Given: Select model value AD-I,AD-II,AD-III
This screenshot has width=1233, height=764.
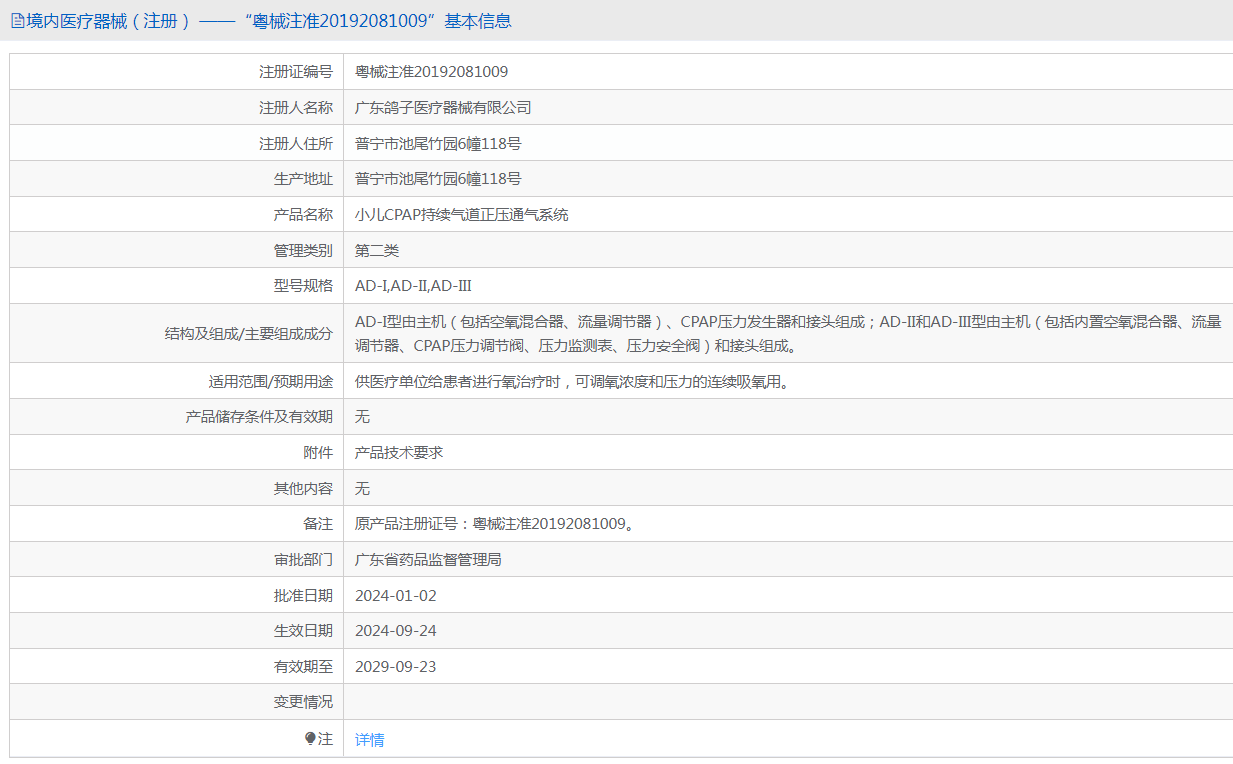Looking at the screenshot, I should [x=413, y=286].
